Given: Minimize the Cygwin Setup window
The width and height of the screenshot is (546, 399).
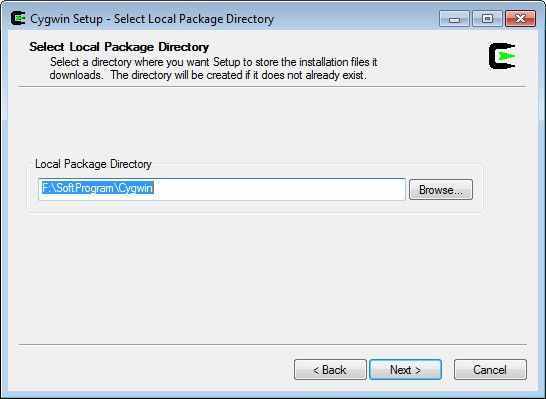Looking at the screenshot, I should pyautogui.click(x=454, y=19).
